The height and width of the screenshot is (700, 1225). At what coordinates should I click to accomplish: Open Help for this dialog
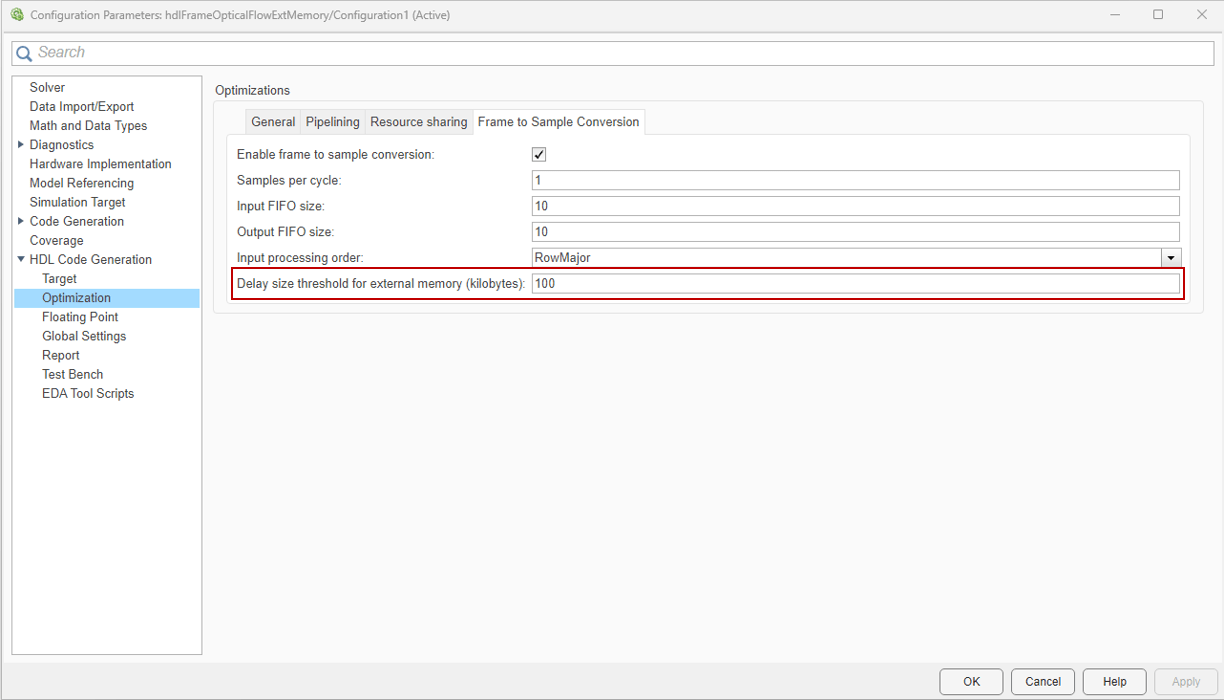(x=1114, y=682)
